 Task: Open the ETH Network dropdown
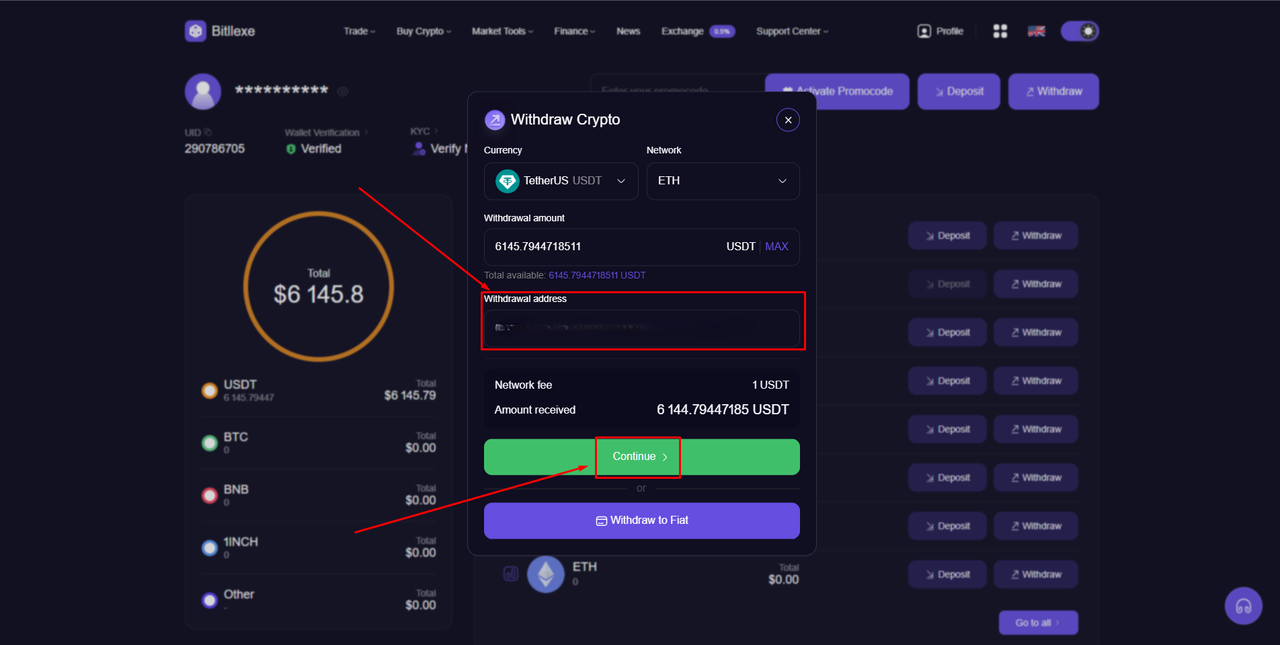click(x=723, y=181)
